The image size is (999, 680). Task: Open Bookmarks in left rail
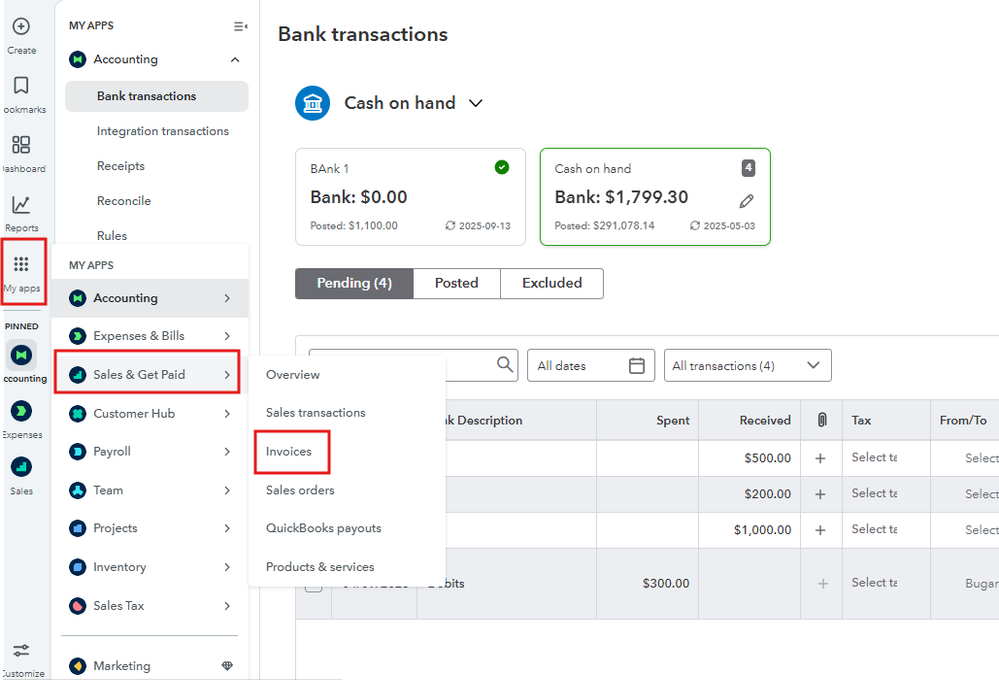21,85
